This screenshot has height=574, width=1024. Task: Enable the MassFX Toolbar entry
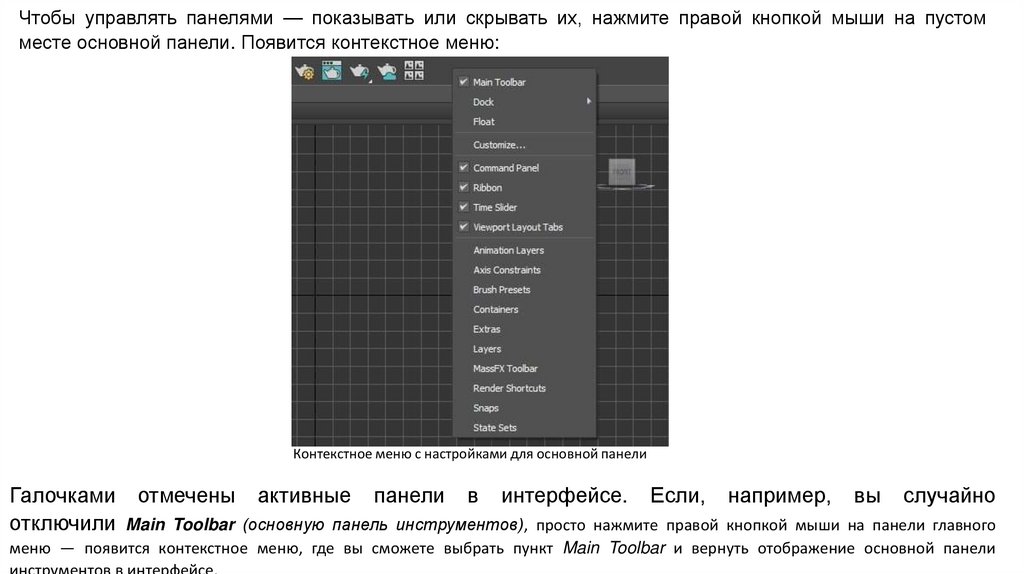524,368
